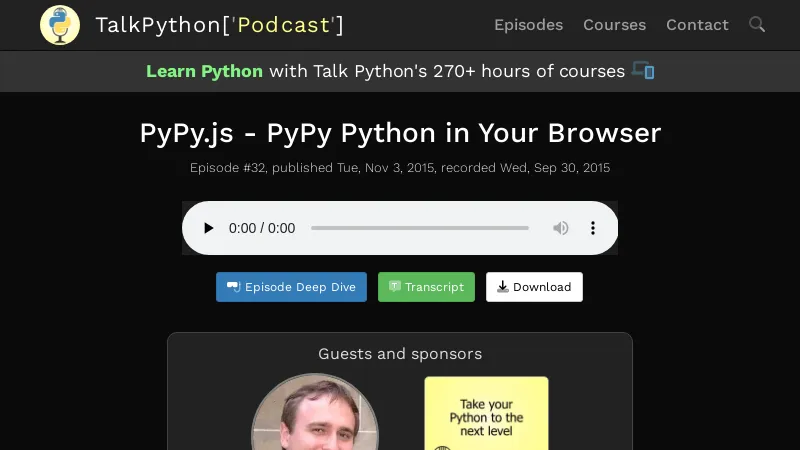Open the audio player three-dot menu
The height and width of the screenshot is (450, 800).
pyautogui.click(x=593, y=228)
